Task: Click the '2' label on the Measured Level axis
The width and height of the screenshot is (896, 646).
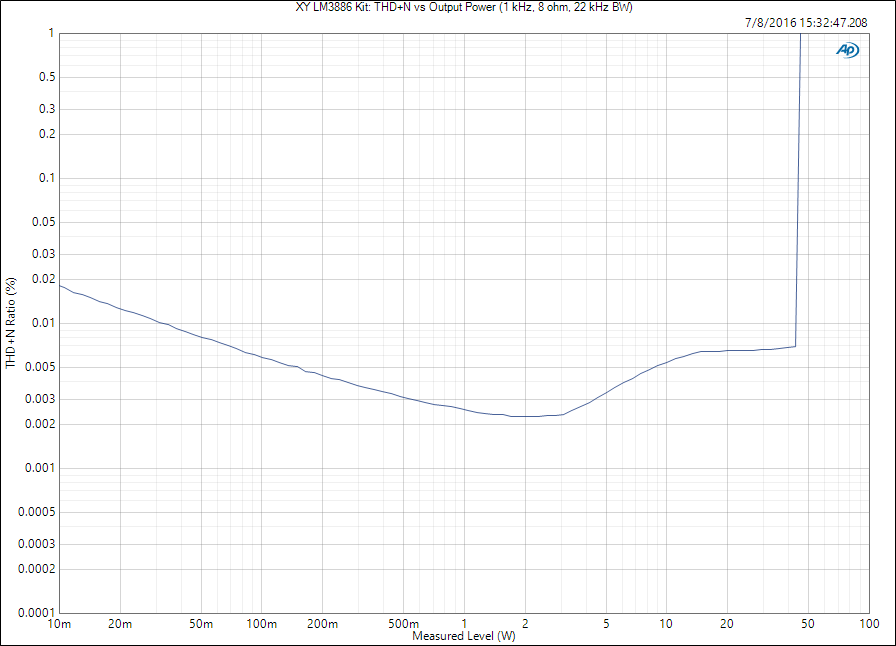Action: pos(525,624)
